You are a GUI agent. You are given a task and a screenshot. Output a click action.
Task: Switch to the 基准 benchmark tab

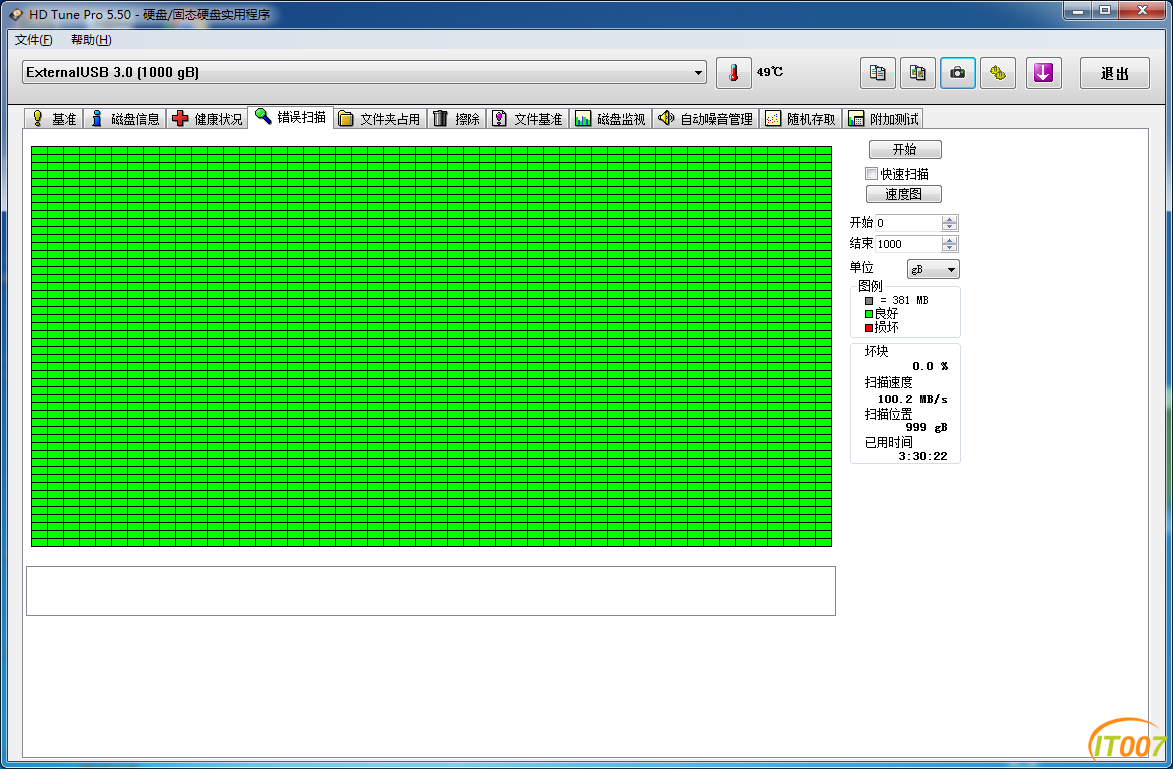pyautogui.click(x=53, y=119)
